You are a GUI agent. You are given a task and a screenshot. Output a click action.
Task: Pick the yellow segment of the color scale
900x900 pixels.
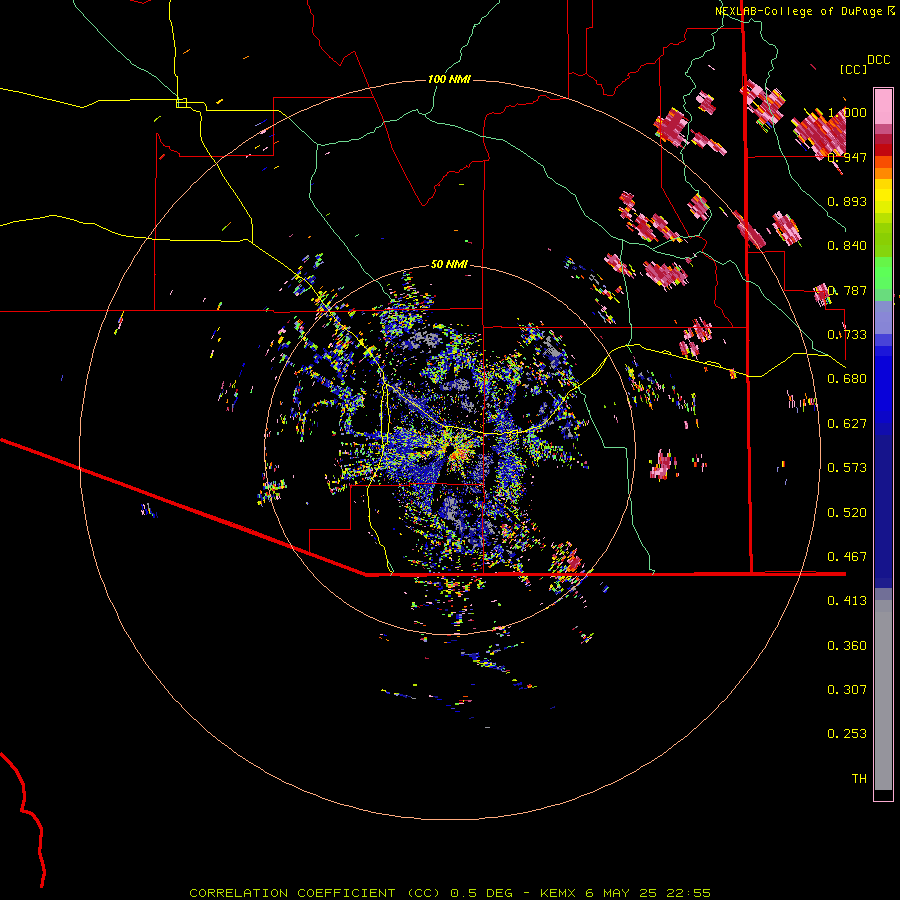tap(883, 196)
